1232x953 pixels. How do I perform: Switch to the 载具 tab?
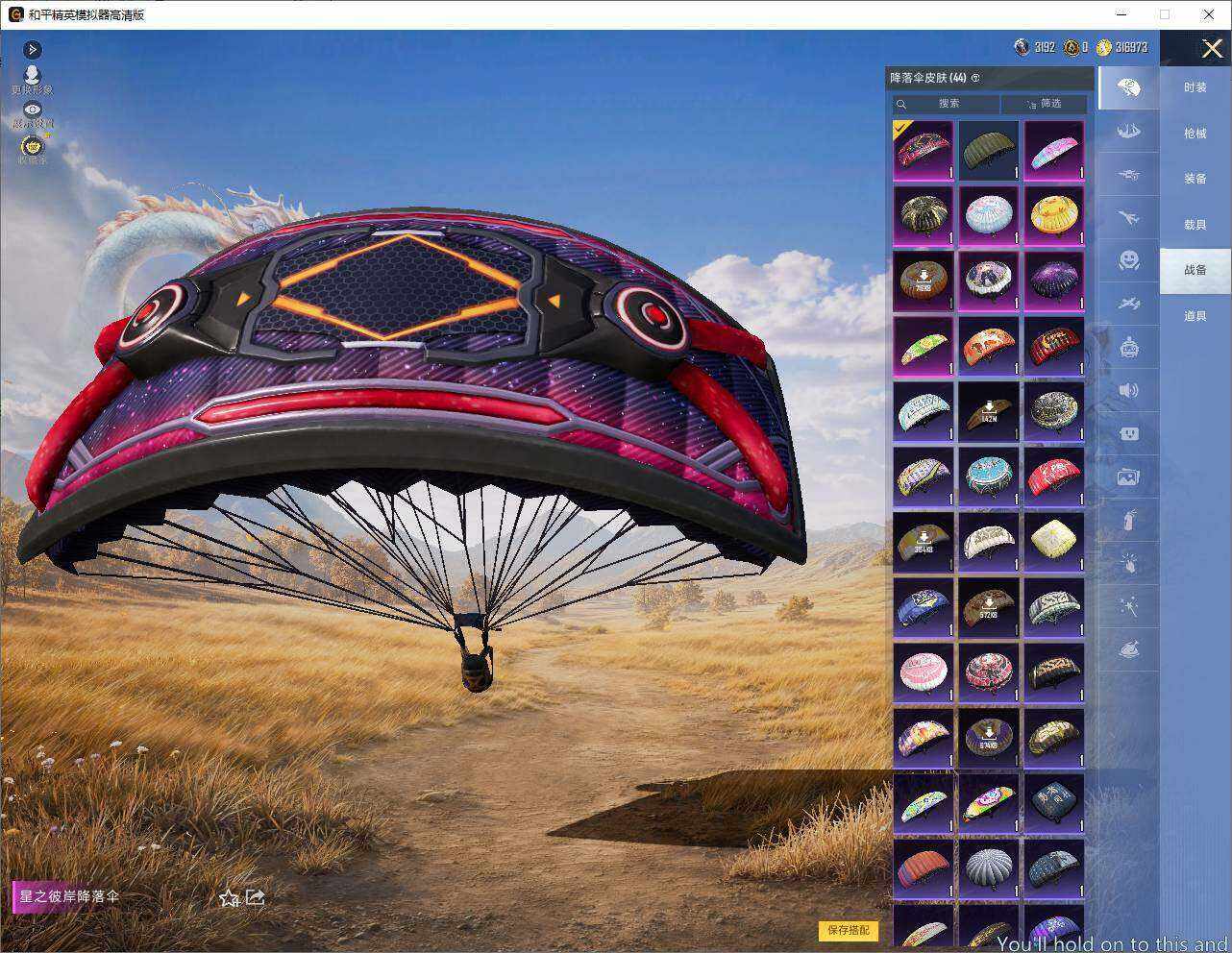[x=1195, y=225]
